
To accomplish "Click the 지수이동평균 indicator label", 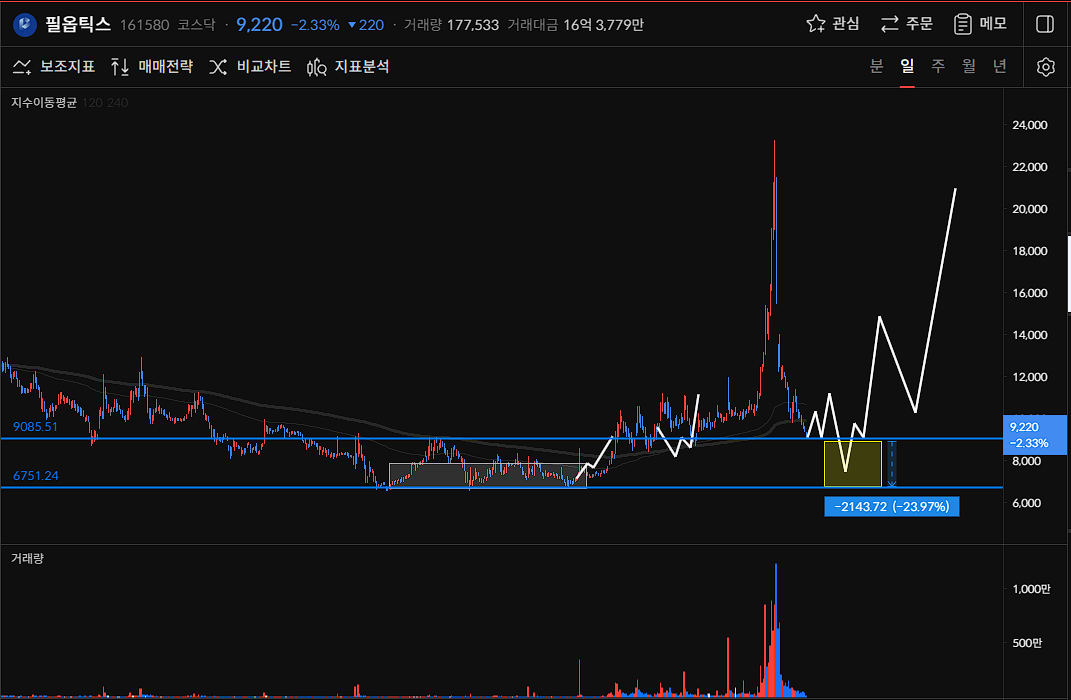I will coord(44,102).
